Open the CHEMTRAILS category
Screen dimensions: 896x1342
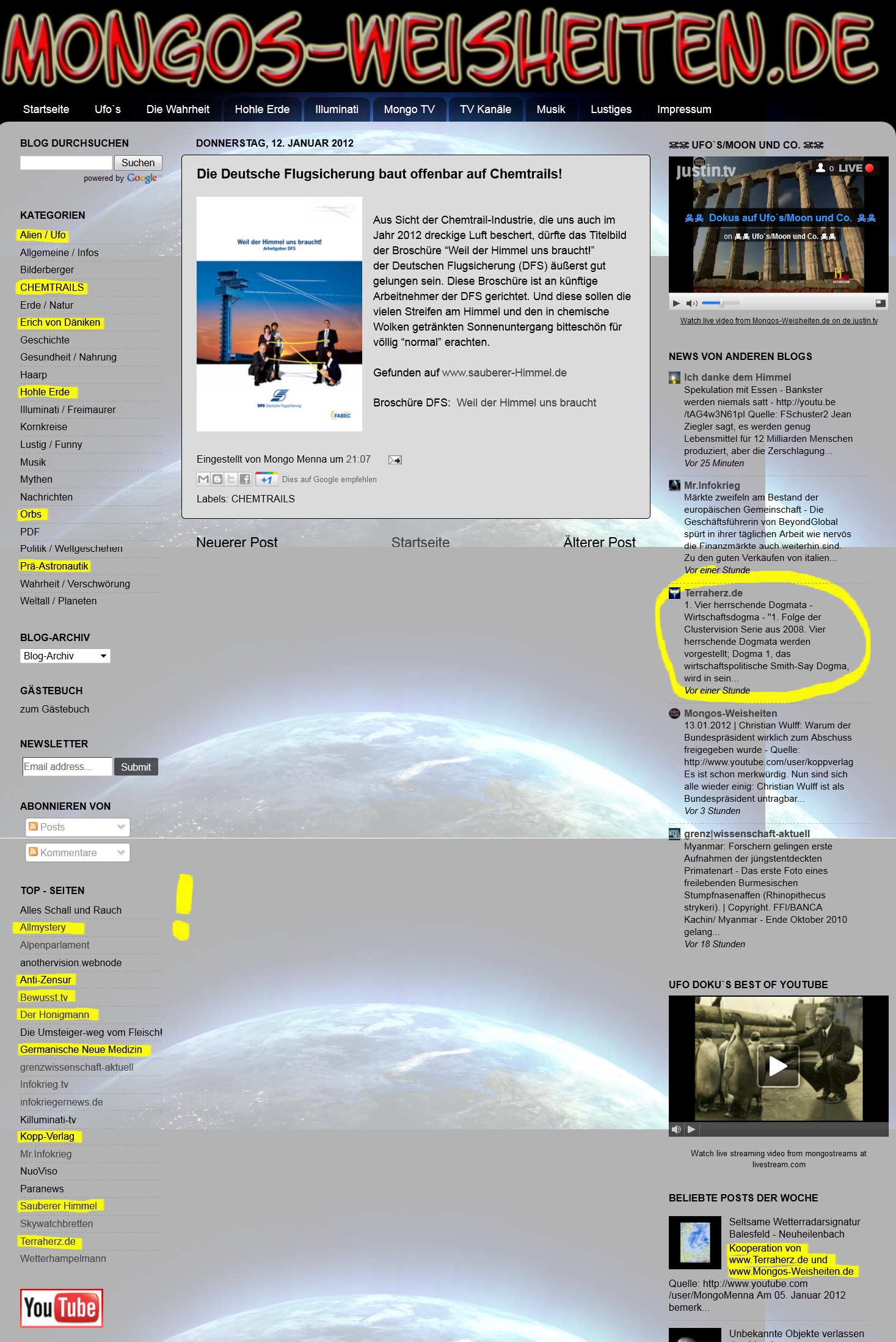coord(52,287)
